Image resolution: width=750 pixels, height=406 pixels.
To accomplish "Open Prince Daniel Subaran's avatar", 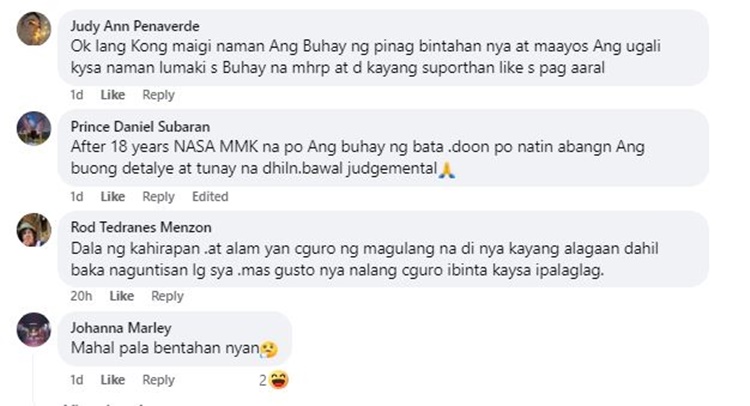I will (34, 128).
